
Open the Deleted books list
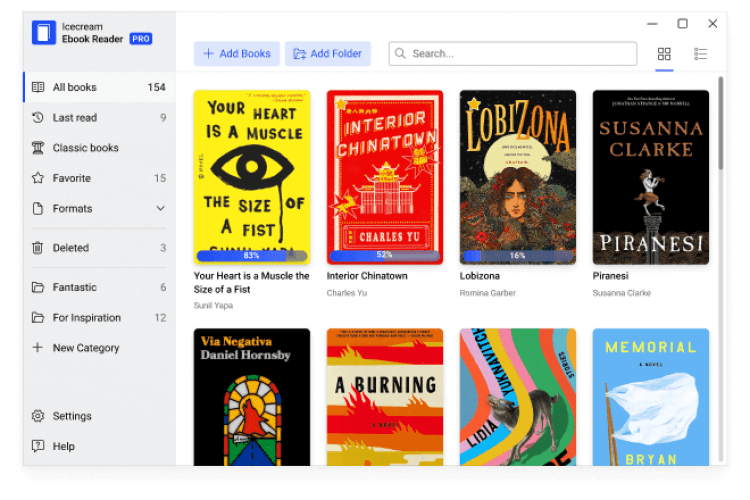point(99,248)
